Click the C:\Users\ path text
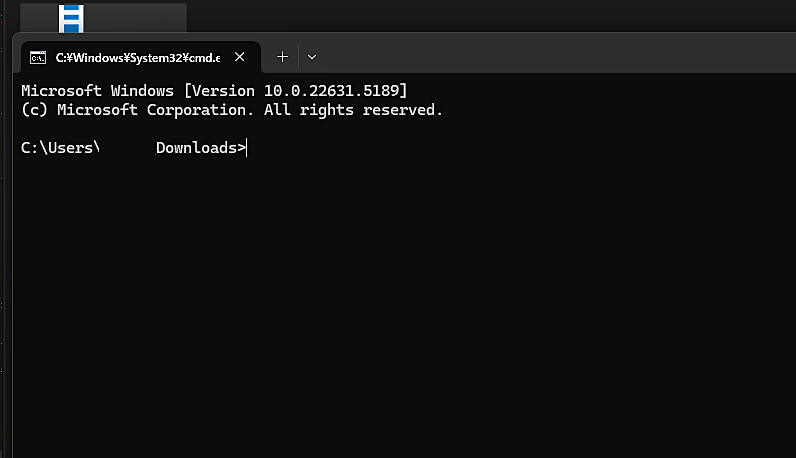The height and width of the screenshot is (458, 796). [60, 148]
